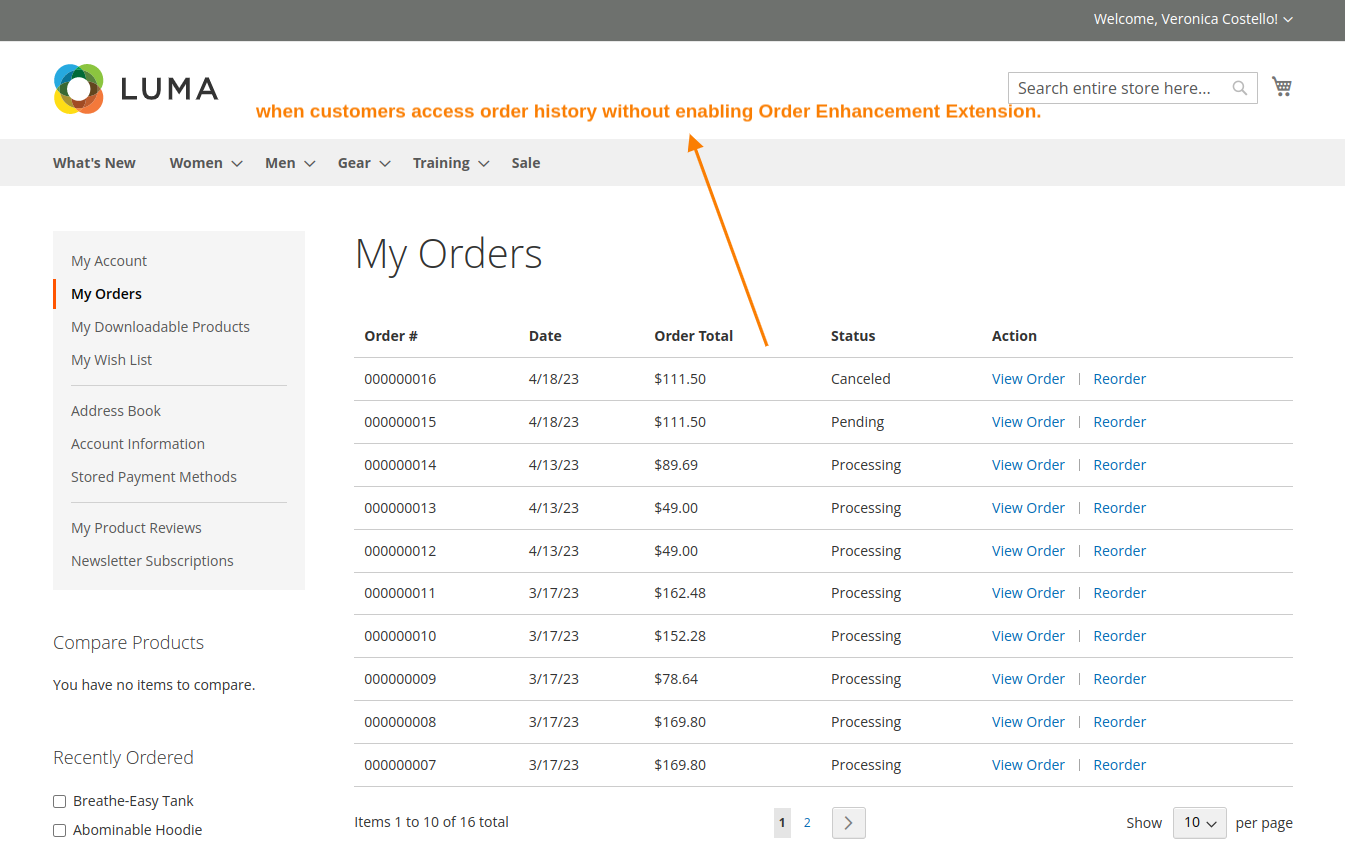Open My Downloadable Products
The height and width of the screenshot is (856, 1345).
point(160,326)
